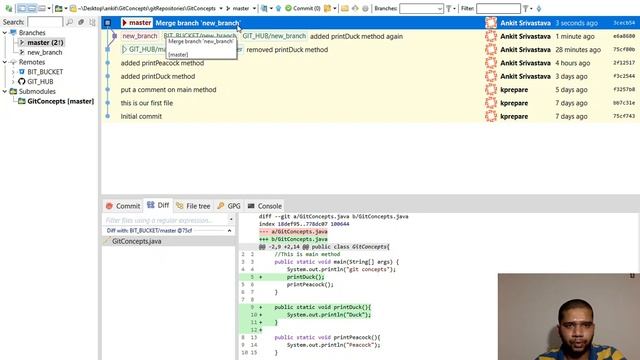Click the repository browse icon
The height and width of the screenshot is (360, 640).
[x=59, y=9]
